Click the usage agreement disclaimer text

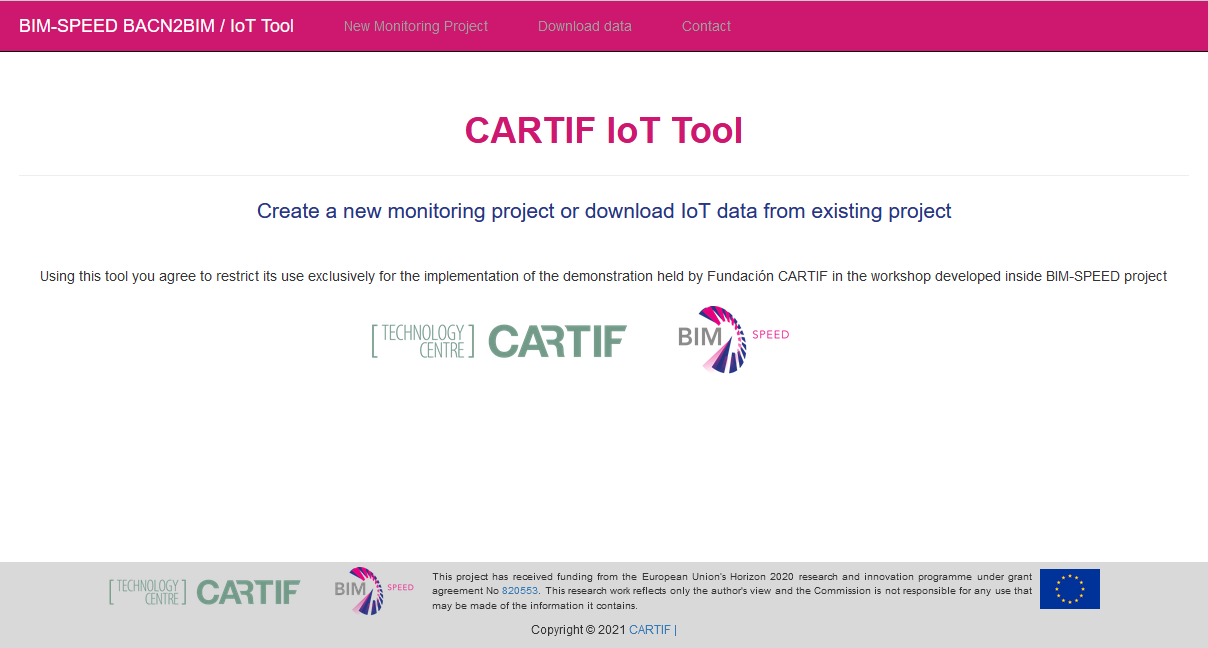coord(604,276)
